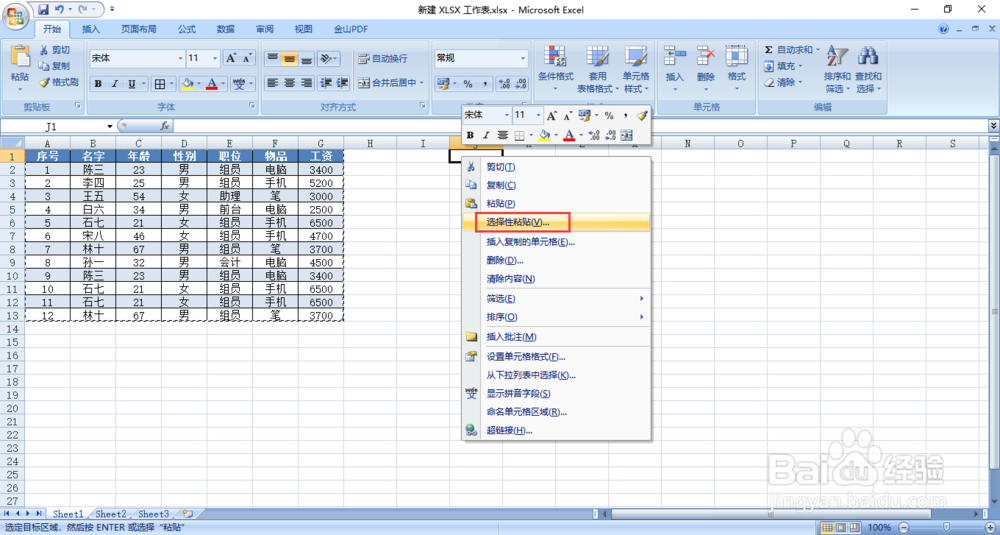The height and width of the screenshot is (535, 1000).
Task: Click the ribbon borders icon
Action: coord(160,84)
